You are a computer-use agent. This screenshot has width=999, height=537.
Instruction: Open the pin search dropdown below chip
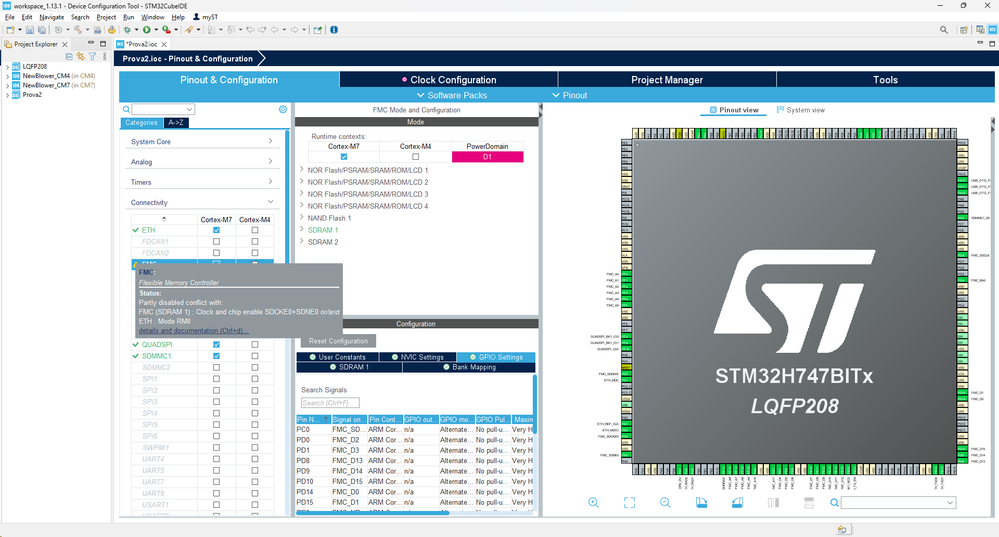(949, 503)
